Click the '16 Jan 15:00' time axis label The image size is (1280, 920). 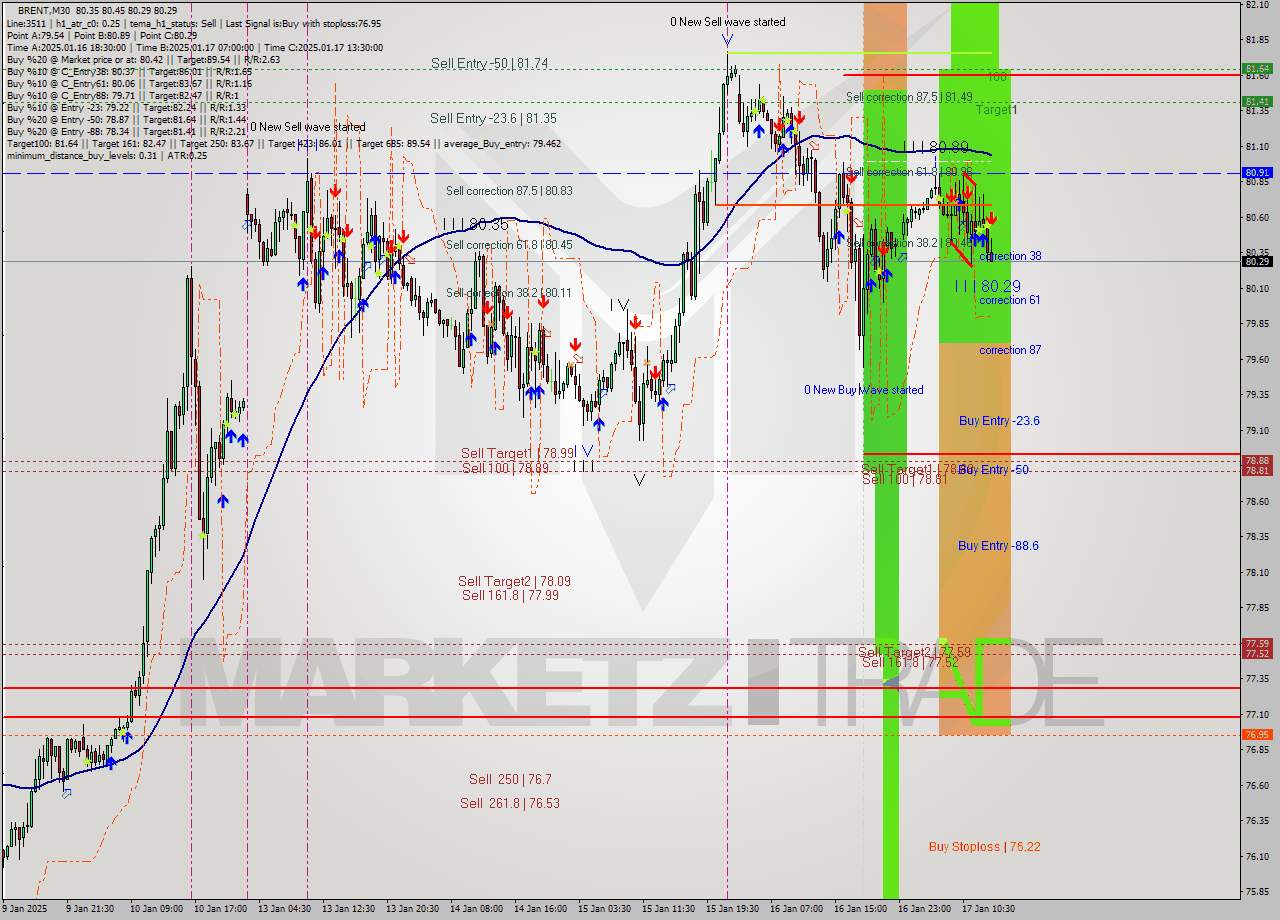859,909
